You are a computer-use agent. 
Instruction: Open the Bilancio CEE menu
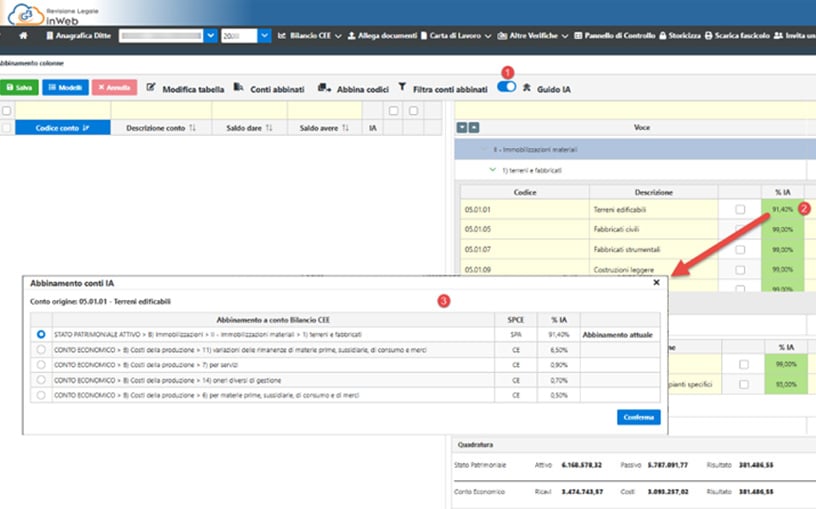coord(310,35)
